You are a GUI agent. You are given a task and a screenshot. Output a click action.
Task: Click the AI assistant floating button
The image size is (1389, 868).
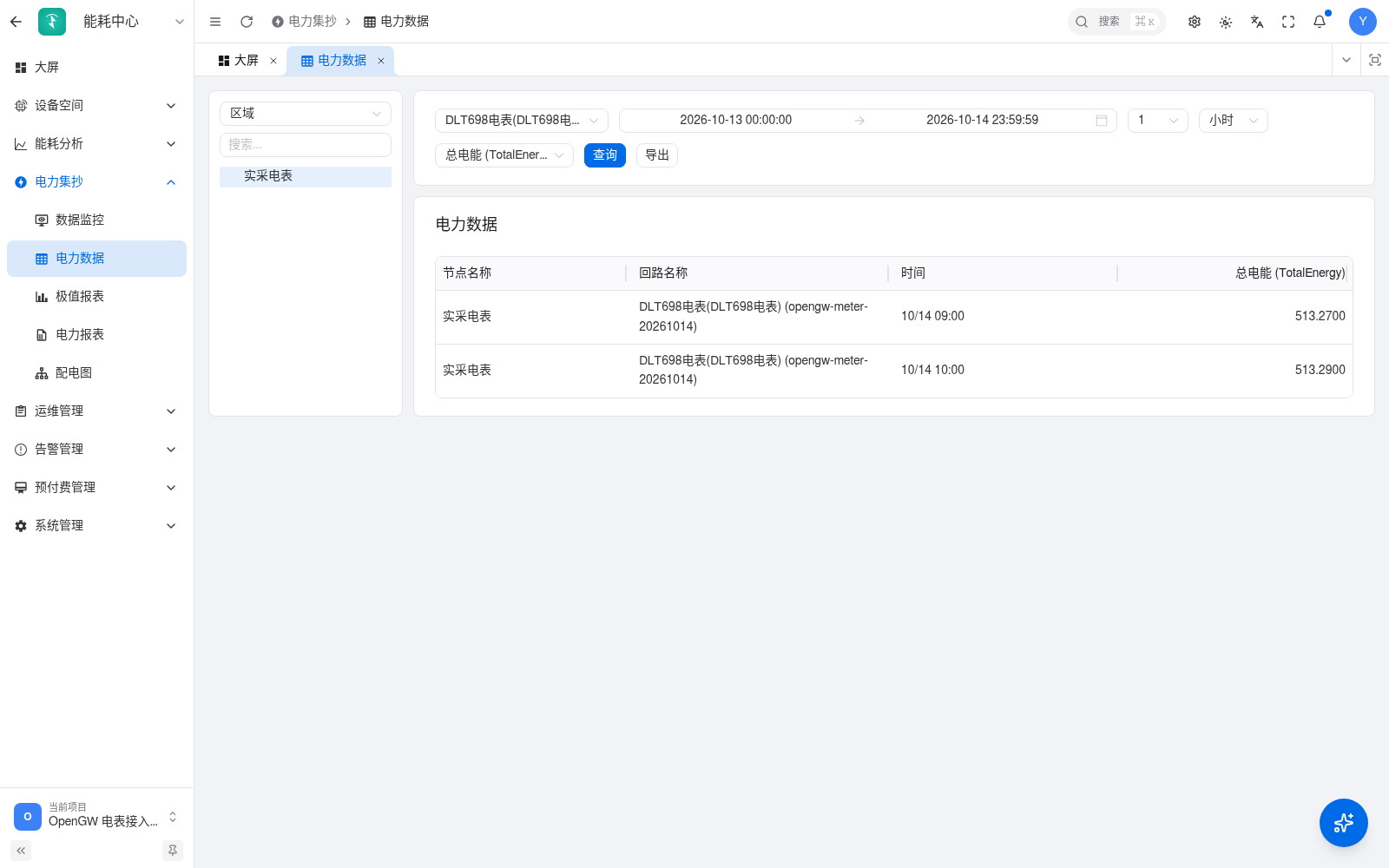(x=1344, y=823)
